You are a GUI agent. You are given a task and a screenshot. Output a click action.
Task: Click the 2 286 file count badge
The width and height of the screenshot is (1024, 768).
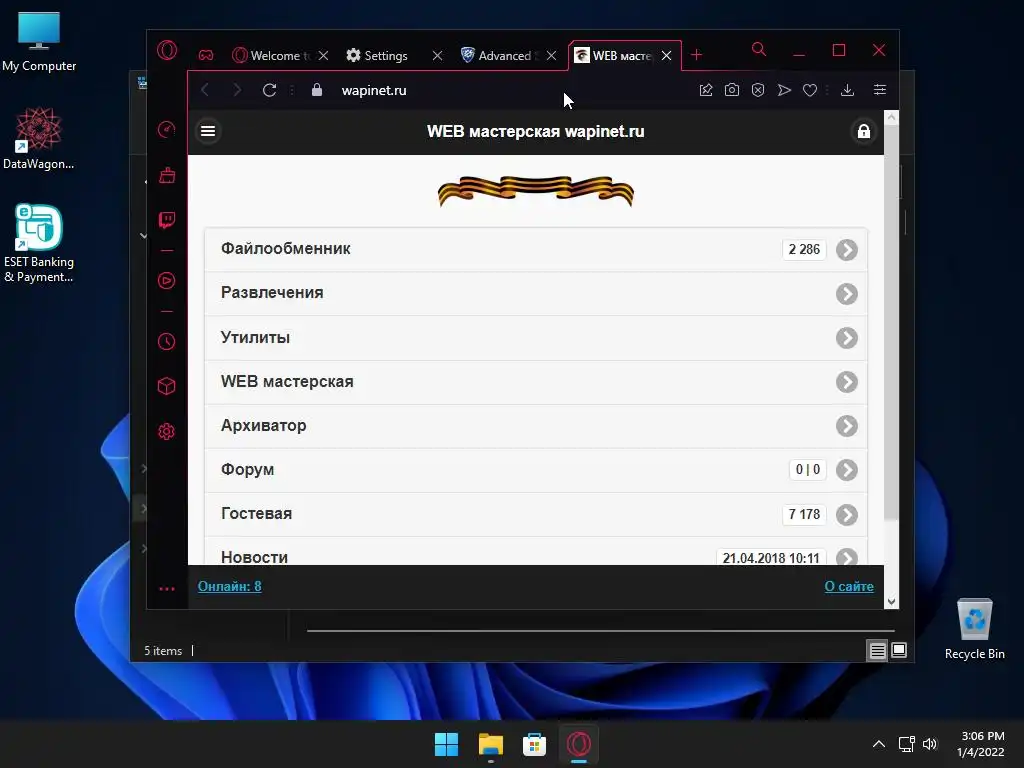click(804, 249)
